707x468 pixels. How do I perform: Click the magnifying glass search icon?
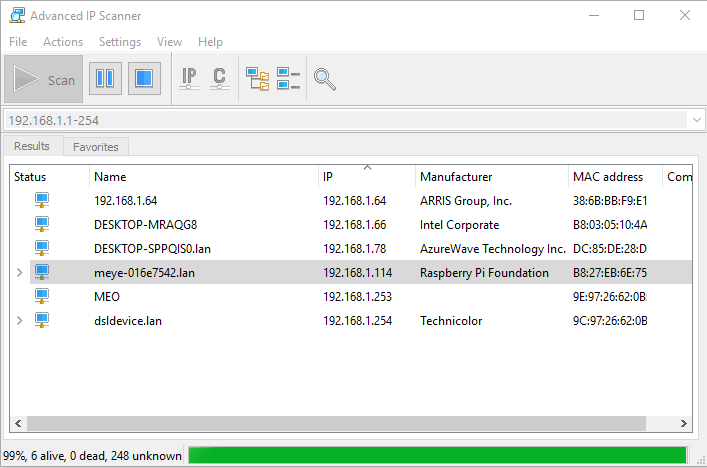(324, 79)
